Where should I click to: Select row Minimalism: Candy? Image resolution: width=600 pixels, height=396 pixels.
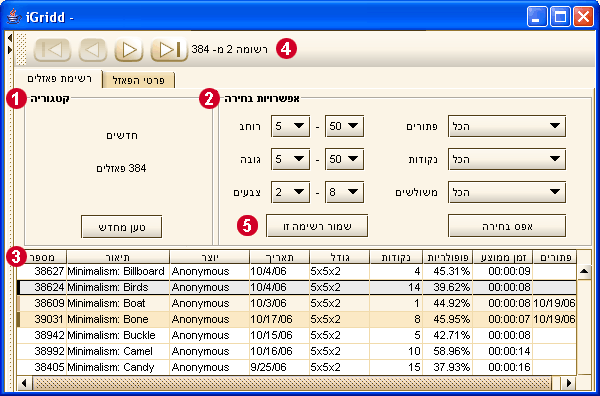(x=297, y=367)
